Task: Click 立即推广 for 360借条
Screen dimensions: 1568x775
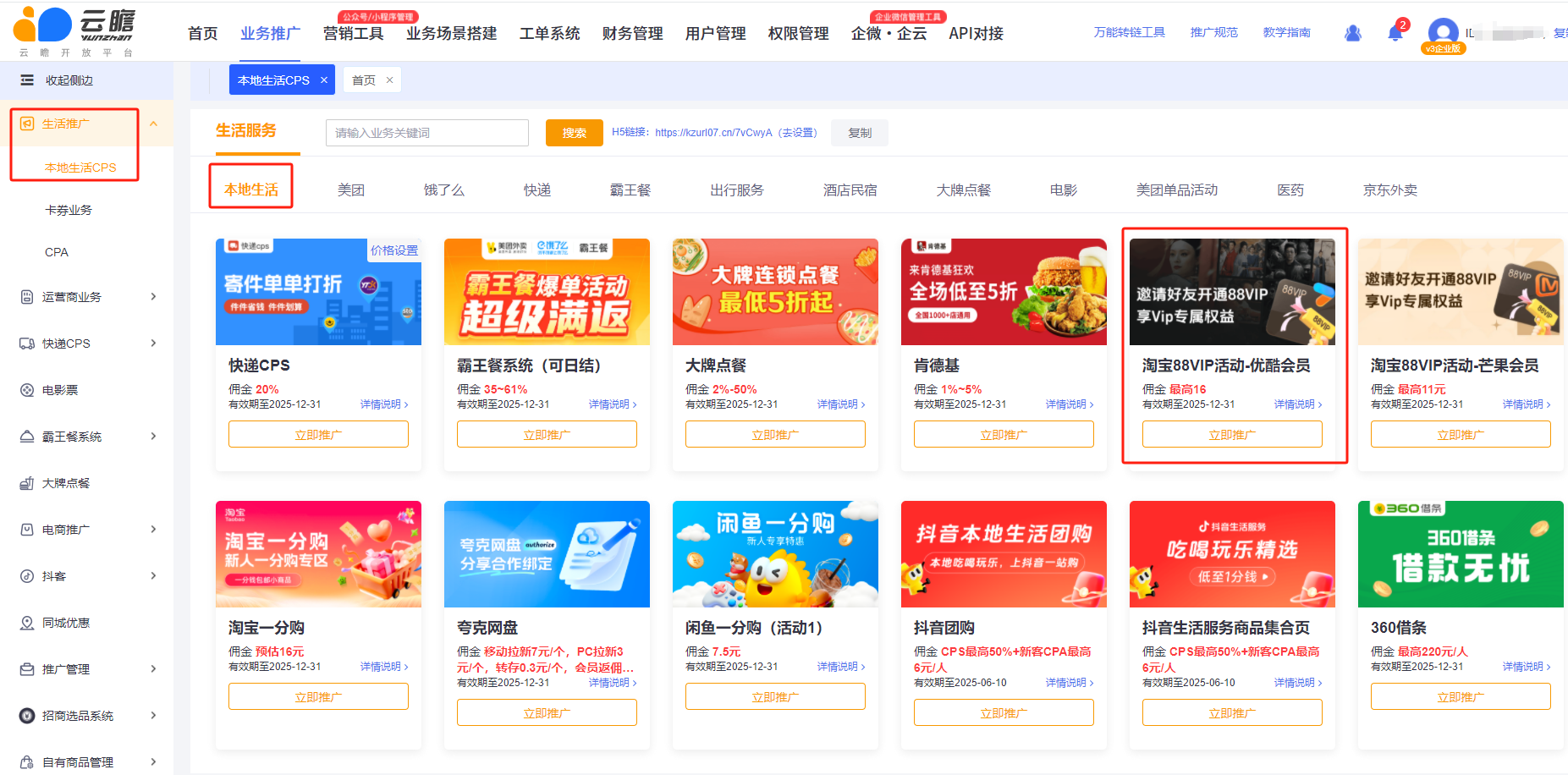Action: (1461, 697)
